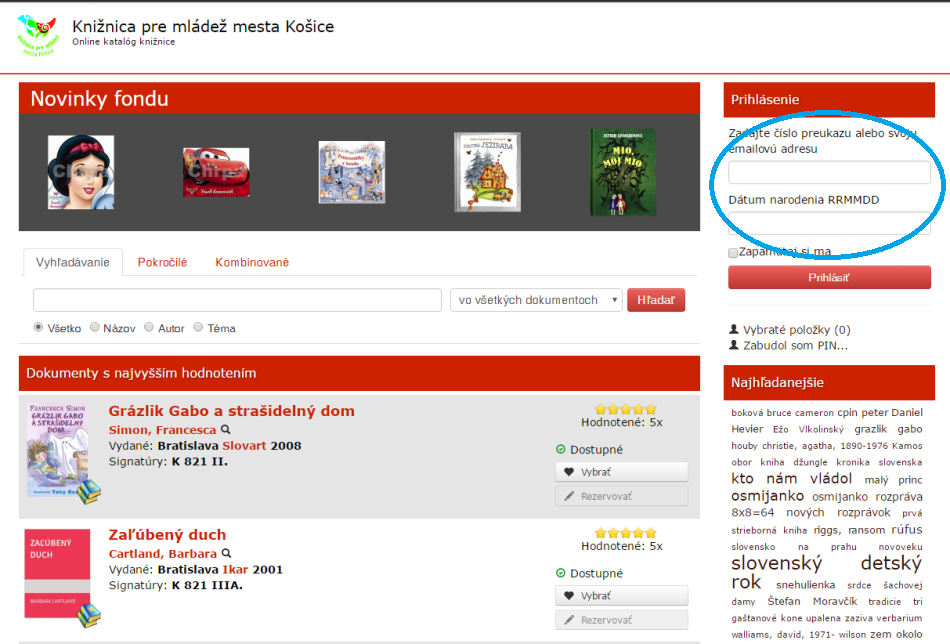Switch to the Kombinované tab
The width and height of the screenshot is (950, 644).
tap(252, 262)
